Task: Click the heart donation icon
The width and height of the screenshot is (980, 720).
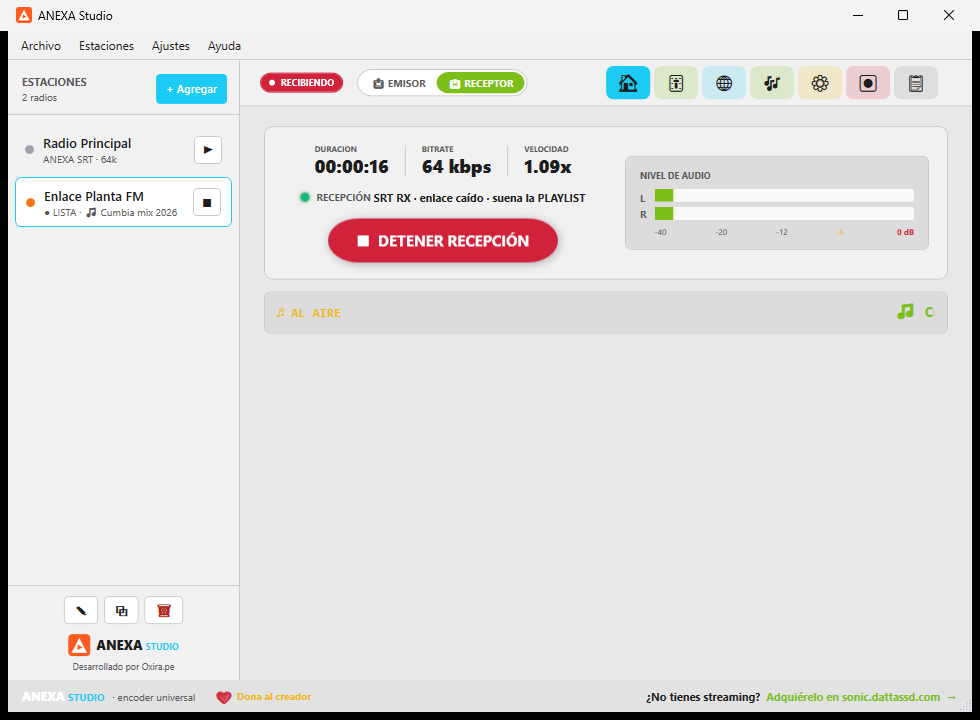Action: [x=224, y=698]
